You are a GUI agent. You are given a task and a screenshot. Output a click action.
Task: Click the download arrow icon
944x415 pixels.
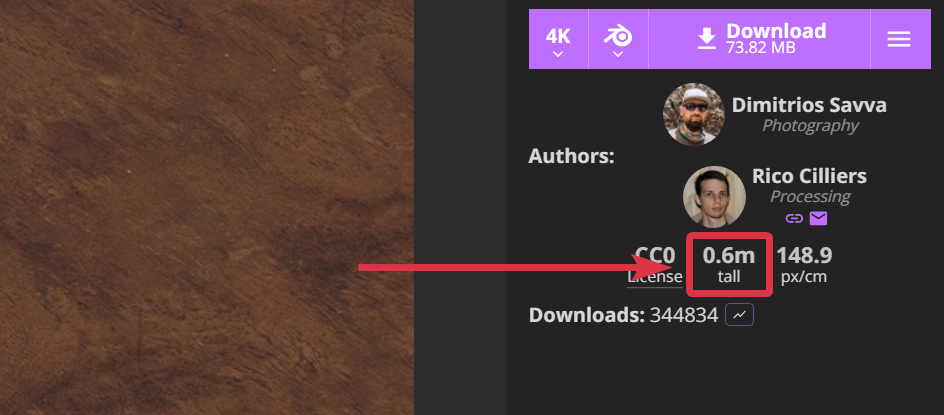click(707, 39)
